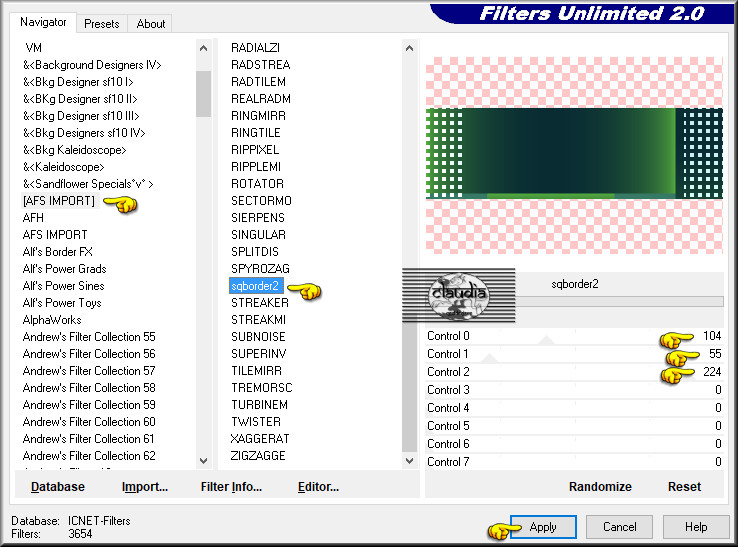Click the filter preview image
This screenshot has width=738, height=547.
coord(574,155)
